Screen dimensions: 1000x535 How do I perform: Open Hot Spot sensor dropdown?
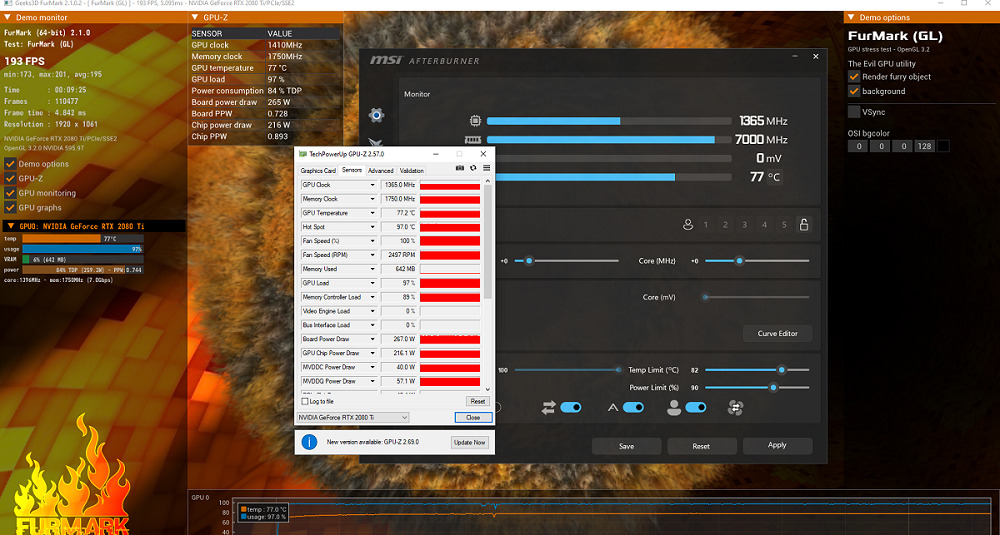372,227
